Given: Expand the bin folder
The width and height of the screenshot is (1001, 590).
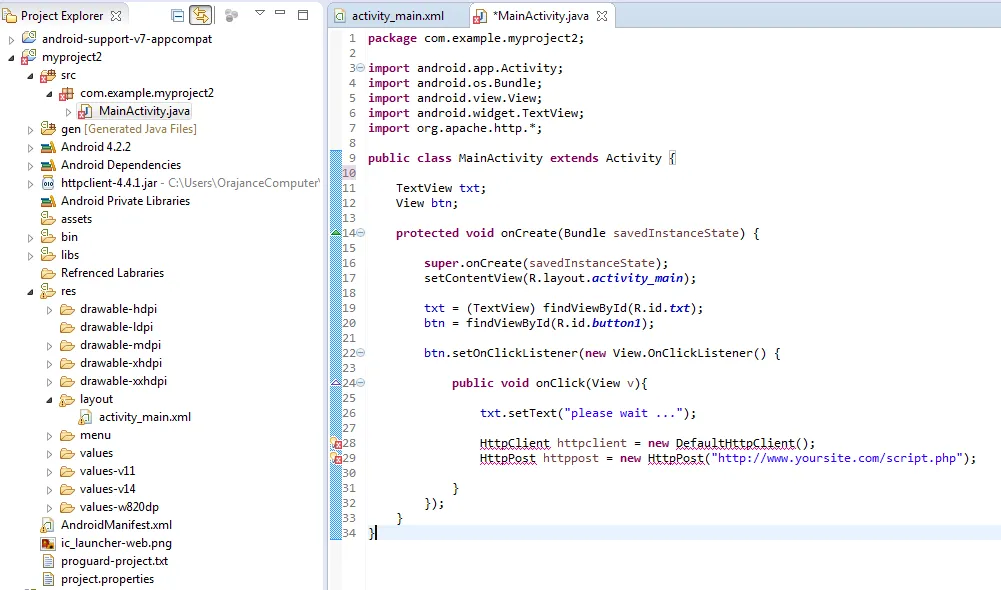Looking at the screenshot, I should [30, 238].
